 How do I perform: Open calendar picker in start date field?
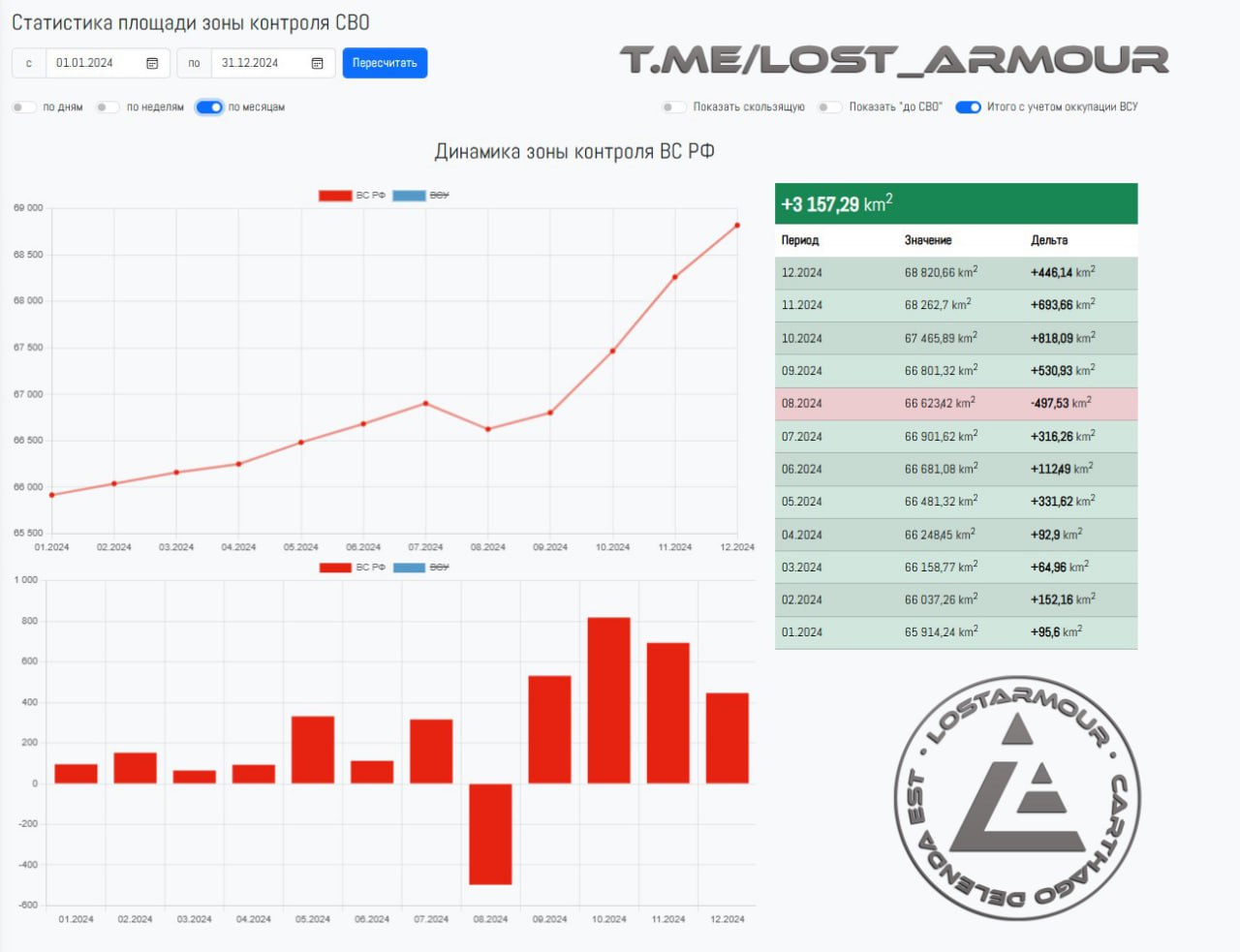[152, 63]
